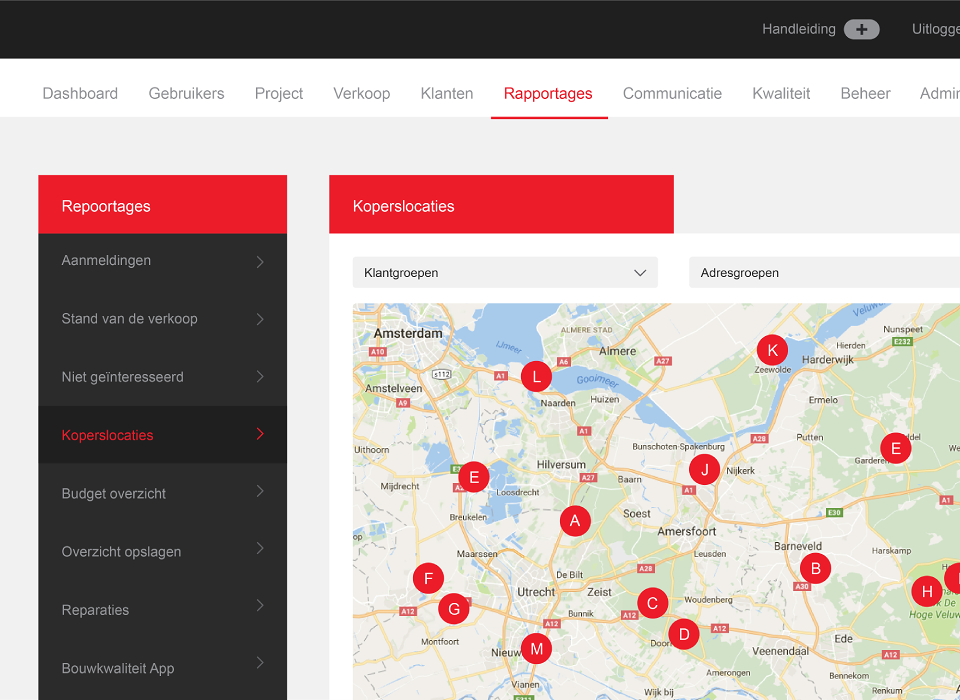Click the plus icon beside Handleiding

click(x=861, y=29)
